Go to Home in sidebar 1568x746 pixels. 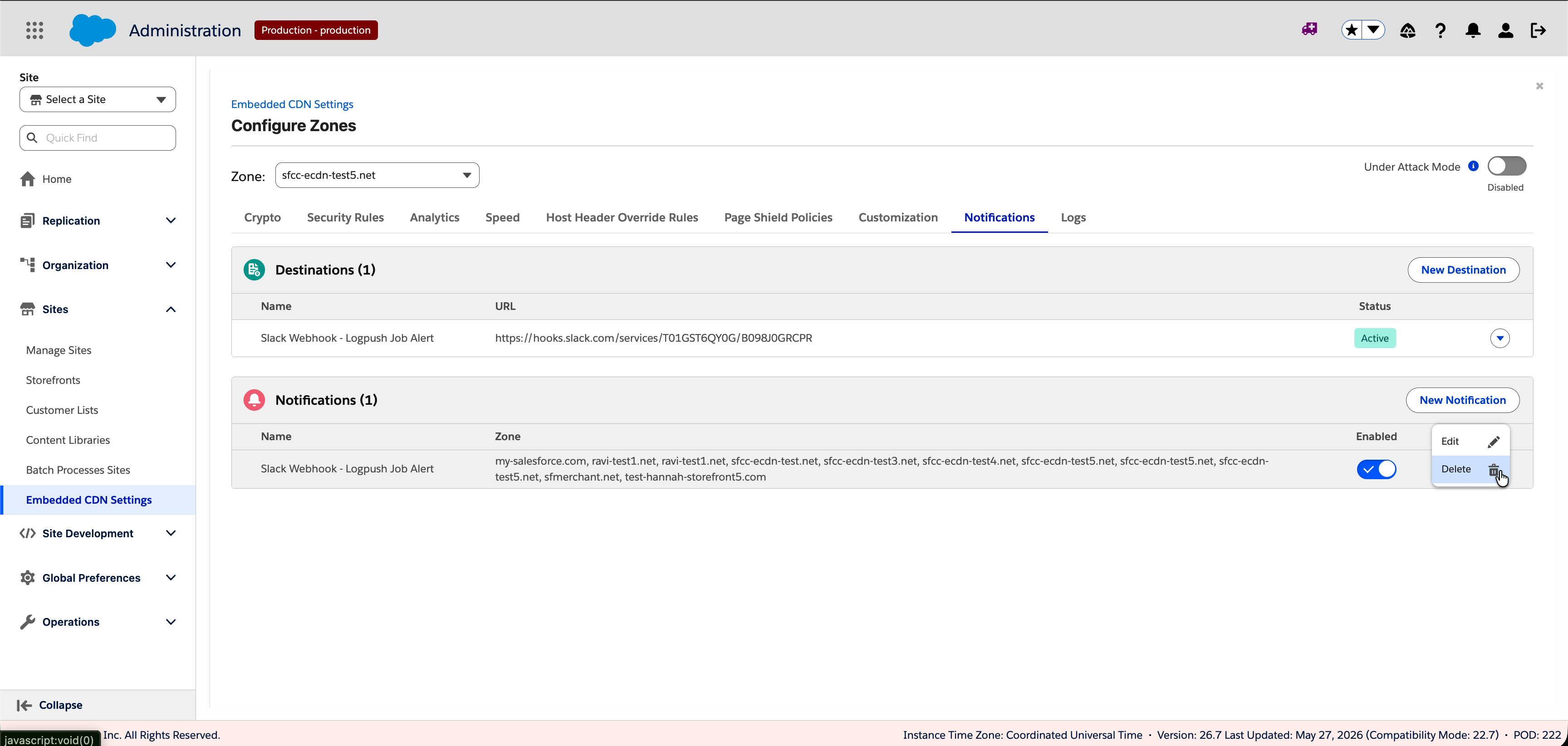click(57, 179)
